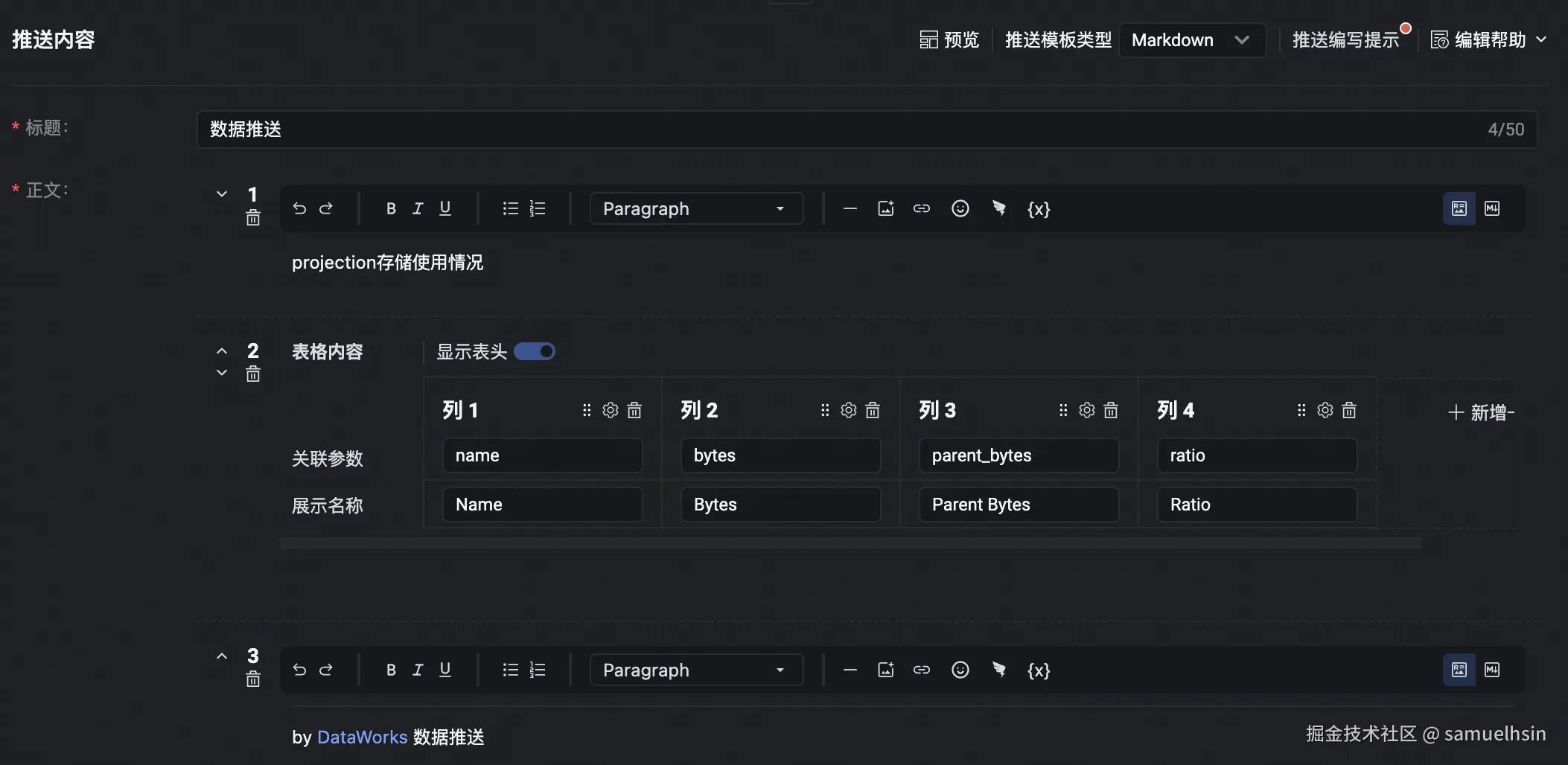This screenshot has height=765, width=1568.
Task: Toggle bold in section 3 toolbar
Action: coord(391,670)
